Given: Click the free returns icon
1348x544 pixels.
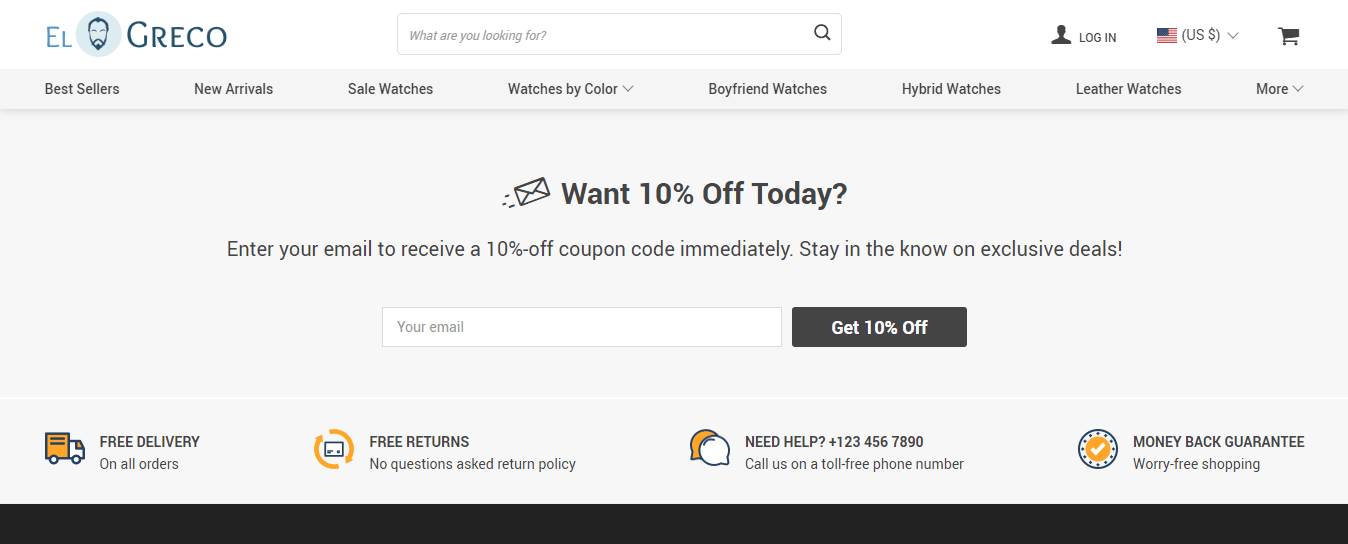Looking at the screenshot, I should 334,449.
